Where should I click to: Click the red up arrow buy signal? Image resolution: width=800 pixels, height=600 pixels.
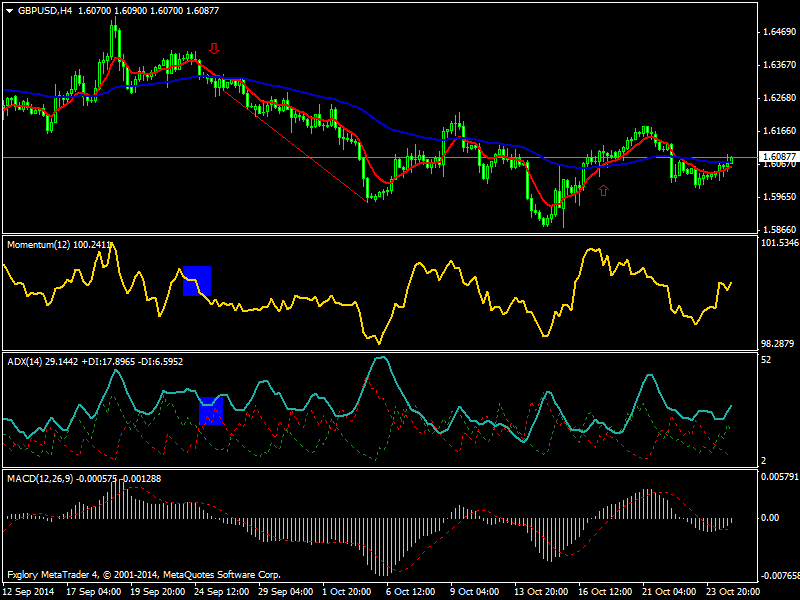603,190
